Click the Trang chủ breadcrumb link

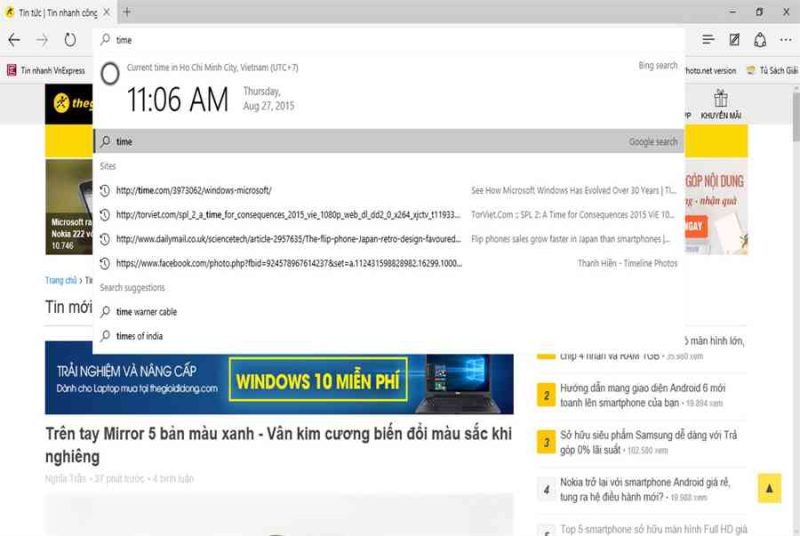[61, 280]
